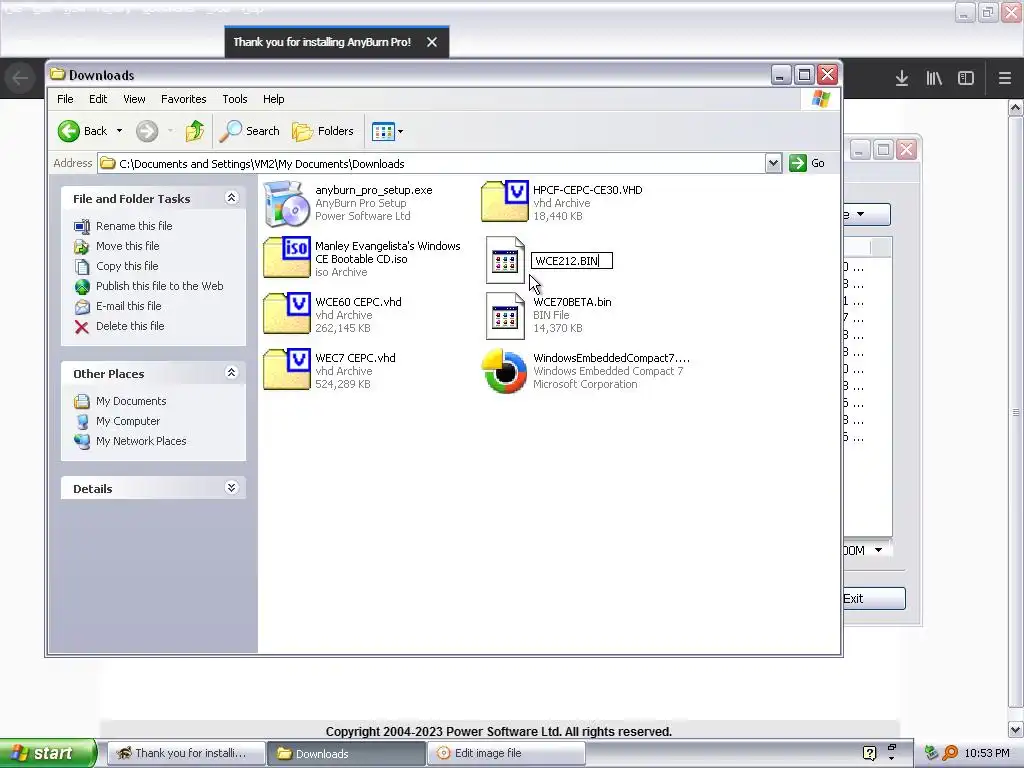Maximize the Downloads window
This screenshot has height=768, width=1024.
tap(804, 75)
